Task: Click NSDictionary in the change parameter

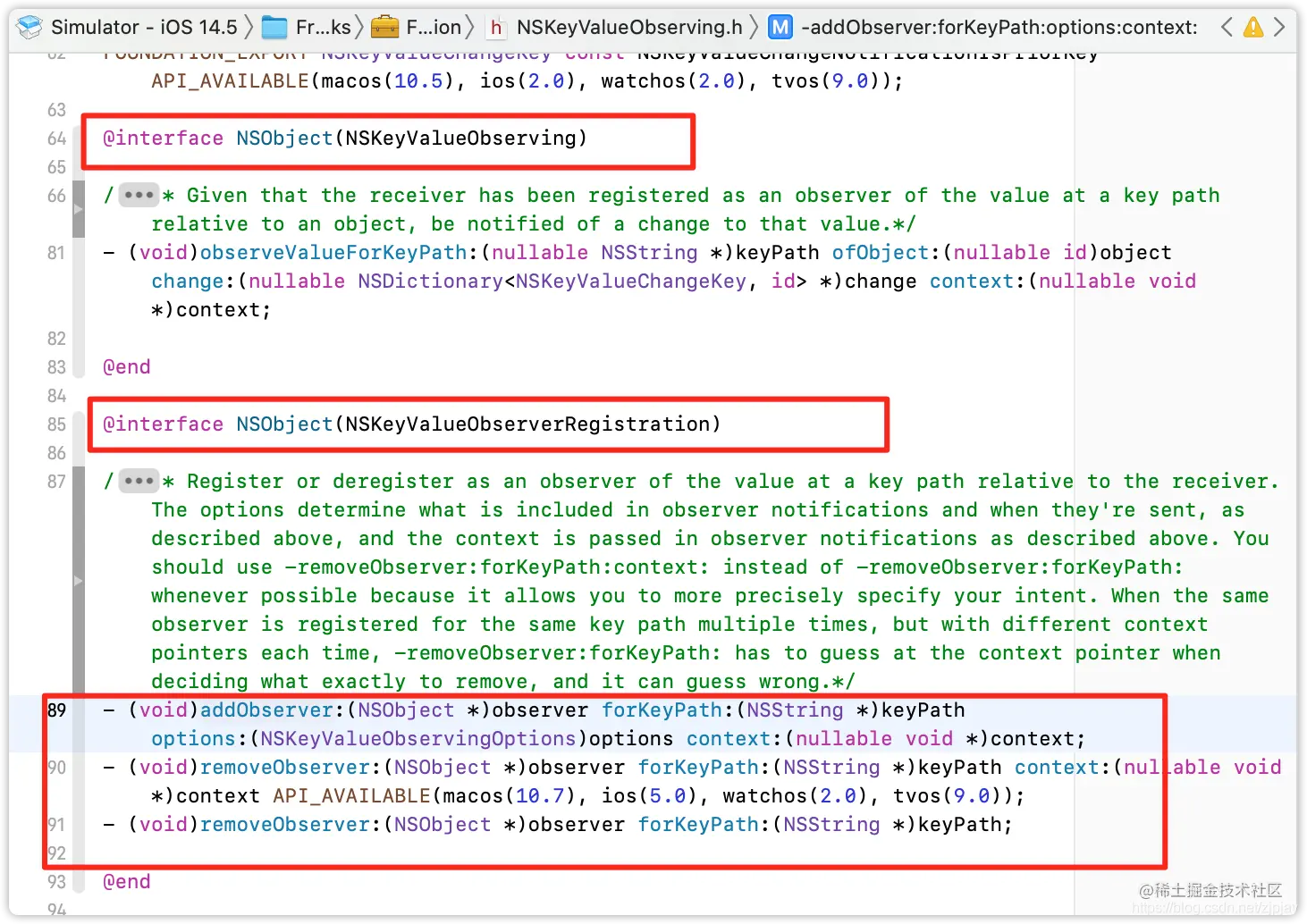Action: (x=431, y=281)
